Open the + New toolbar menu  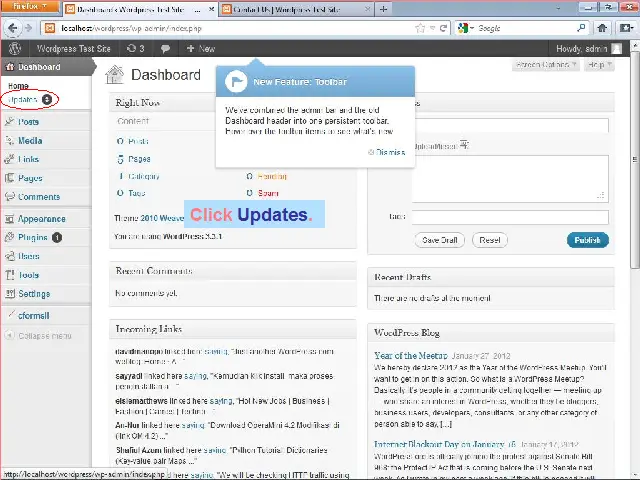click(x=201, y=49)
